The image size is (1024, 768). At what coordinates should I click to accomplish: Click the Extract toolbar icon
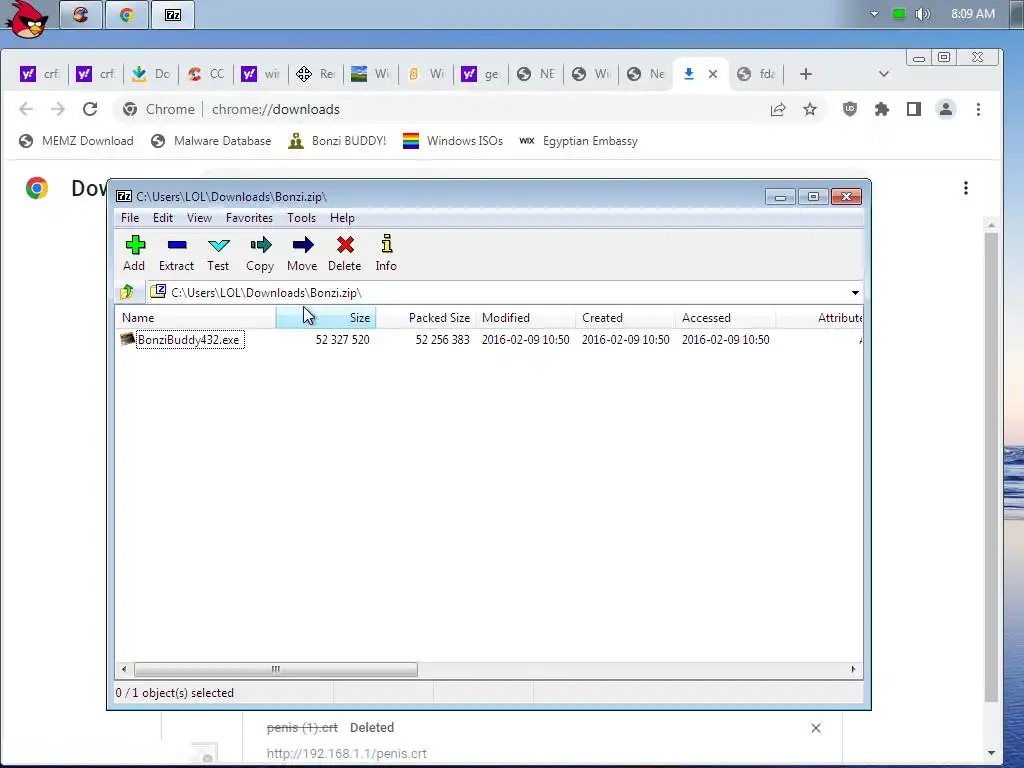[x=177, y=246]
